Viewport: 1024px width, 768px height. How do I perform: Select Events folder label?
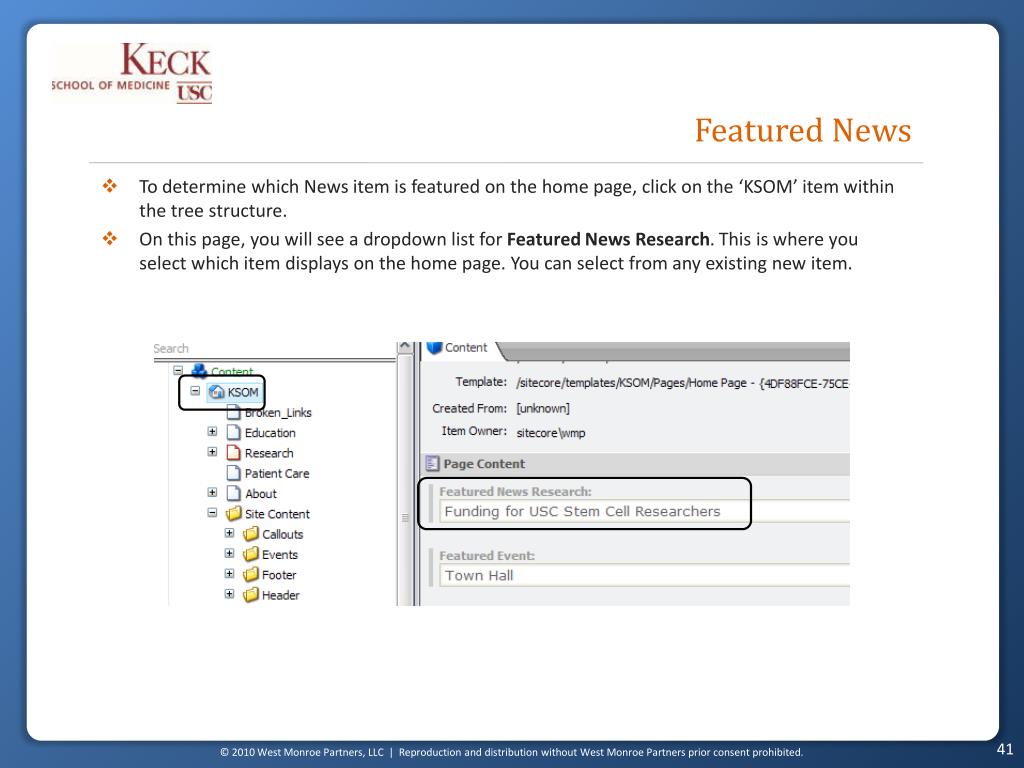click(x=280, y=554)
